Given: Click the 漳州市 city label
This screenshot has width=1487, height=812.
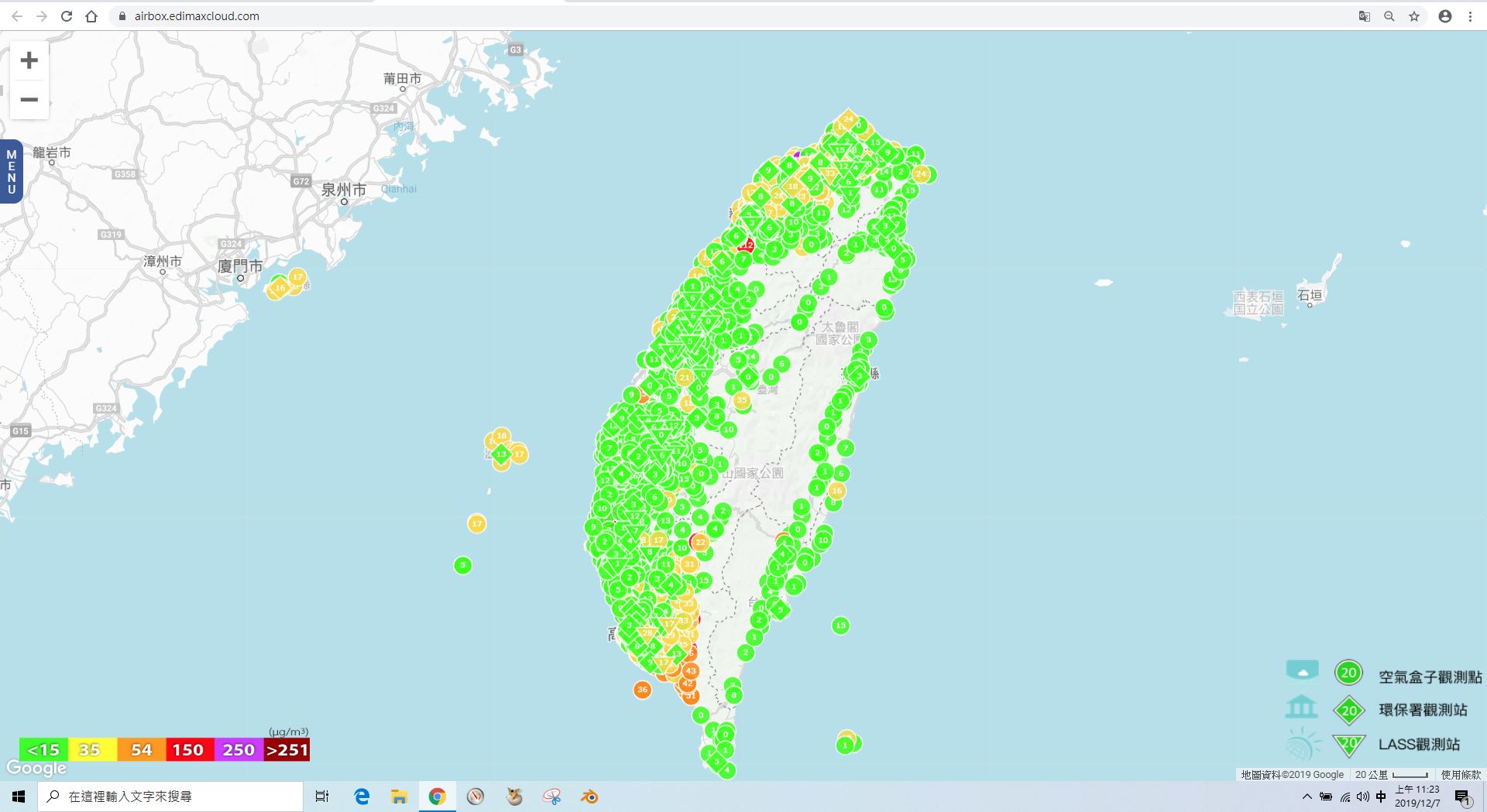Looking at the screenshot, I should click(x=163, y=262).
